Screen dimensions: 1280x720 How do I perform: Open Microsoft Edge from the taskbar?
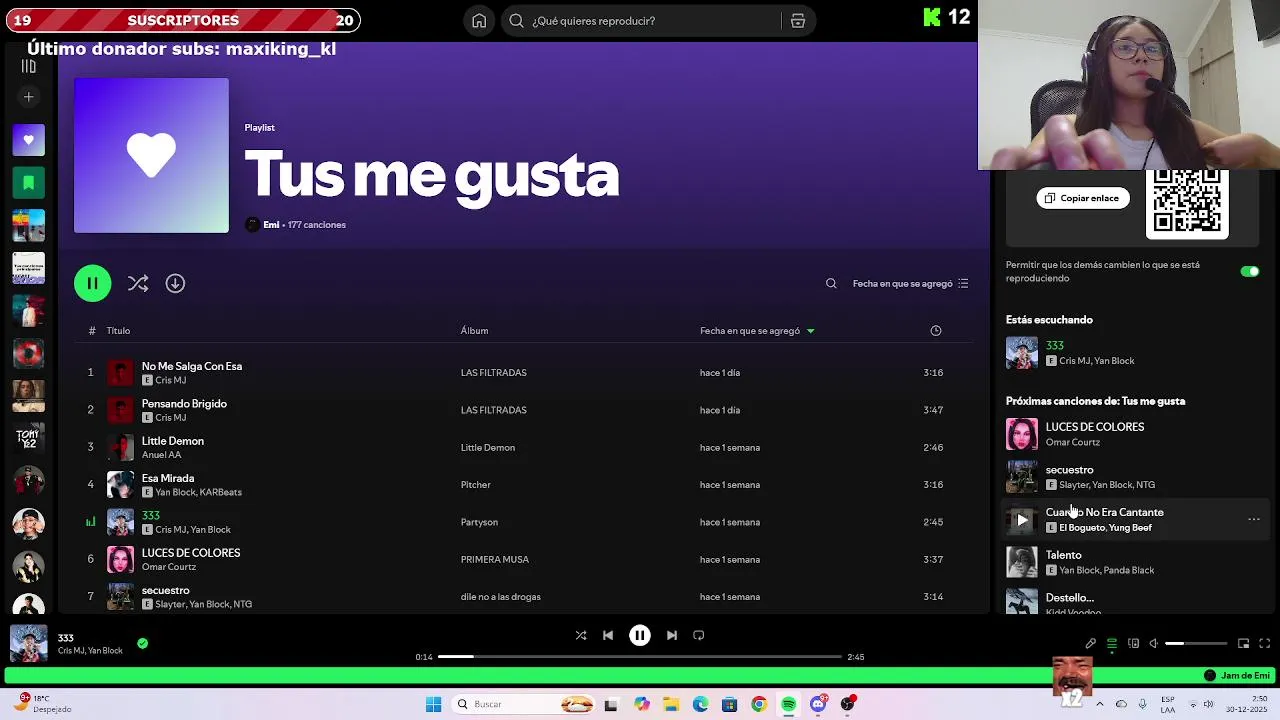[x=700, y=705]
